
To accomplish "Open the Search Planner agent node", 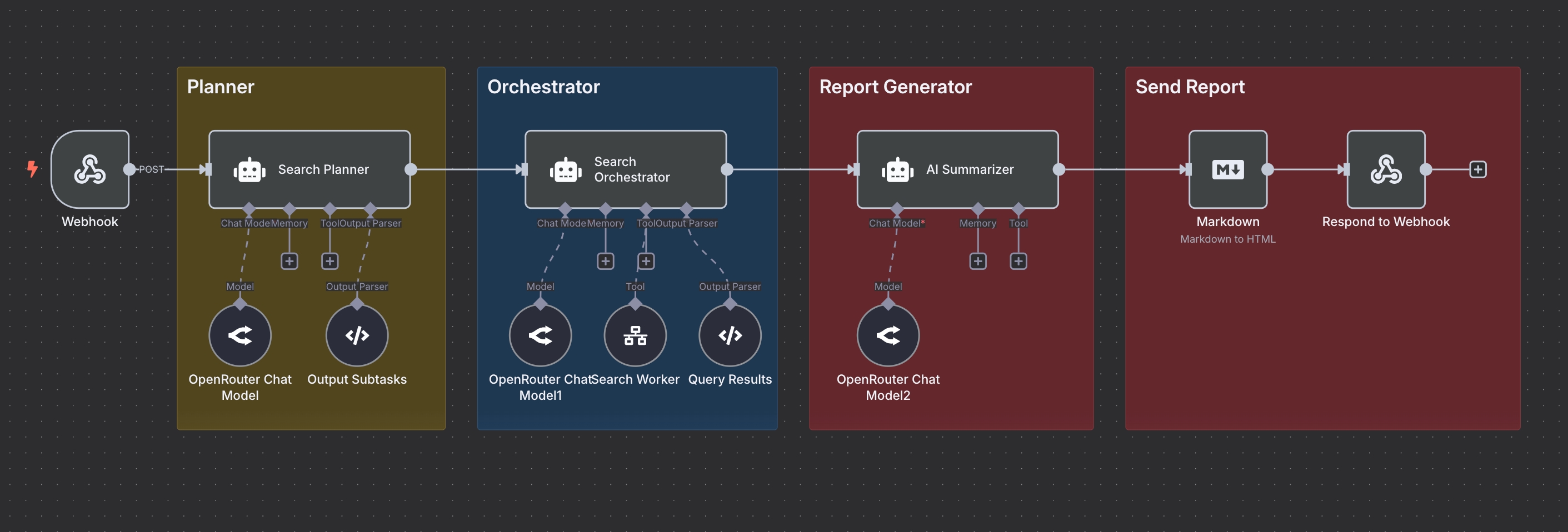I will tap(309, 169).
